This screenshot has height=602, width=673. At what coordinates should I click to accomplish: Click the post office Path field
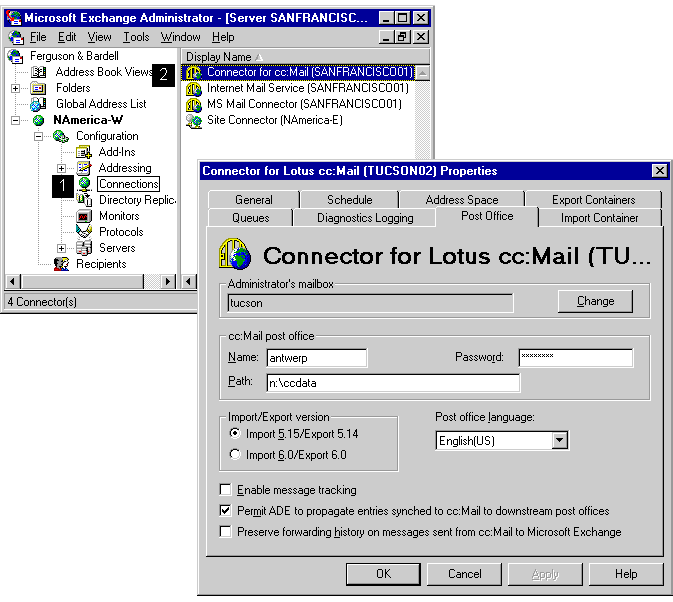[393, 383]
